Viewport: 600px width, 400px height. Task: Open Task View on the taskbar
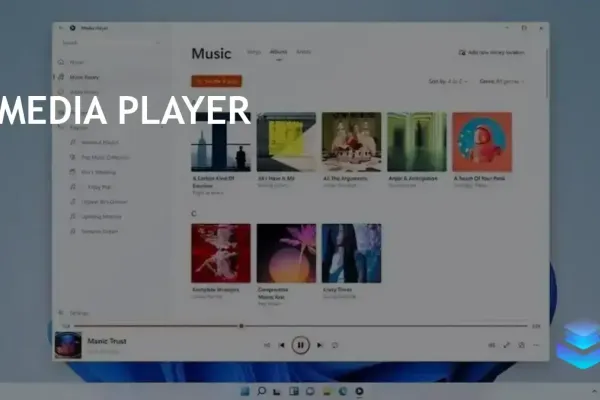pos(277,391)
